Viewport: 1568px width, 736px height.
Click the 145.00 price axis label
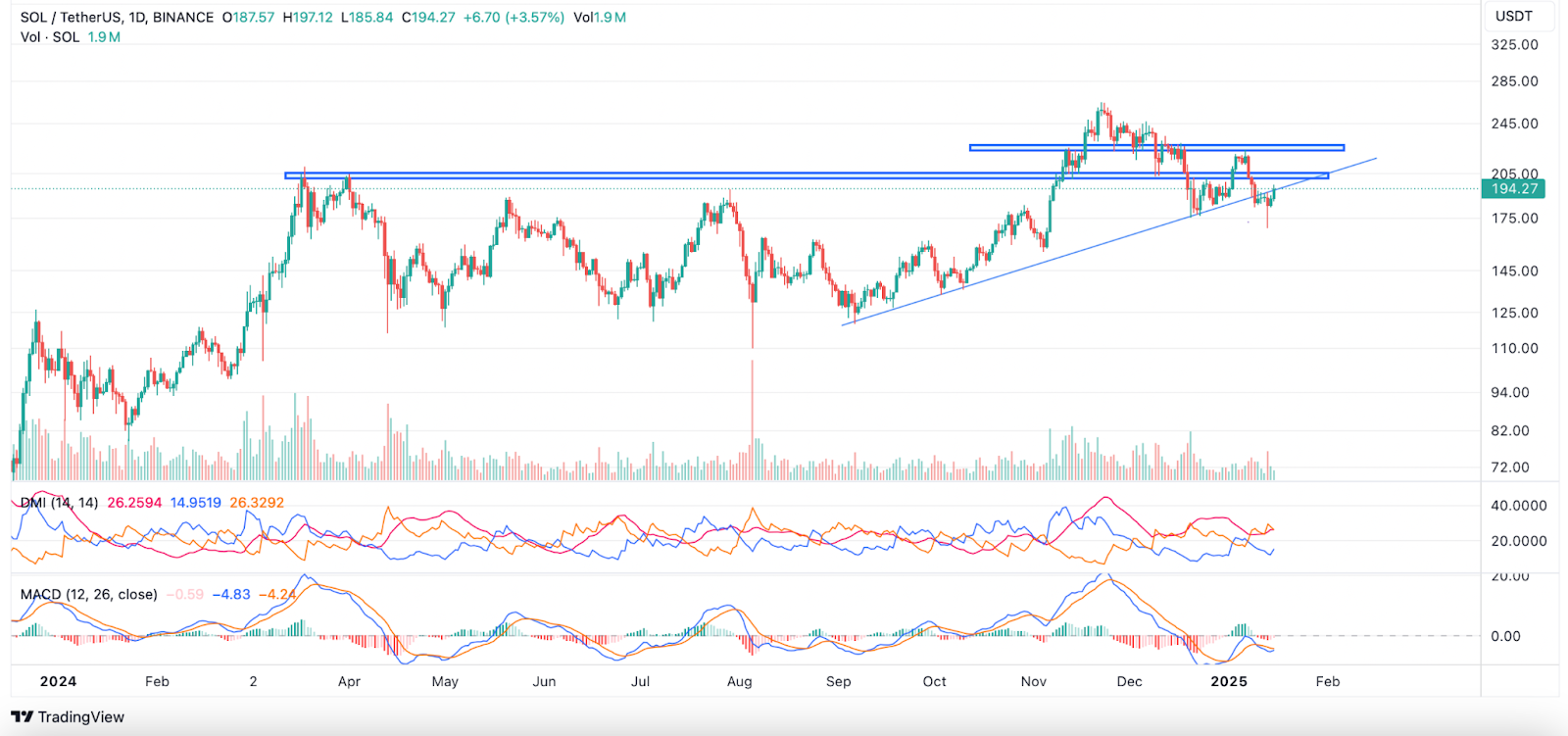(1514, 270)
